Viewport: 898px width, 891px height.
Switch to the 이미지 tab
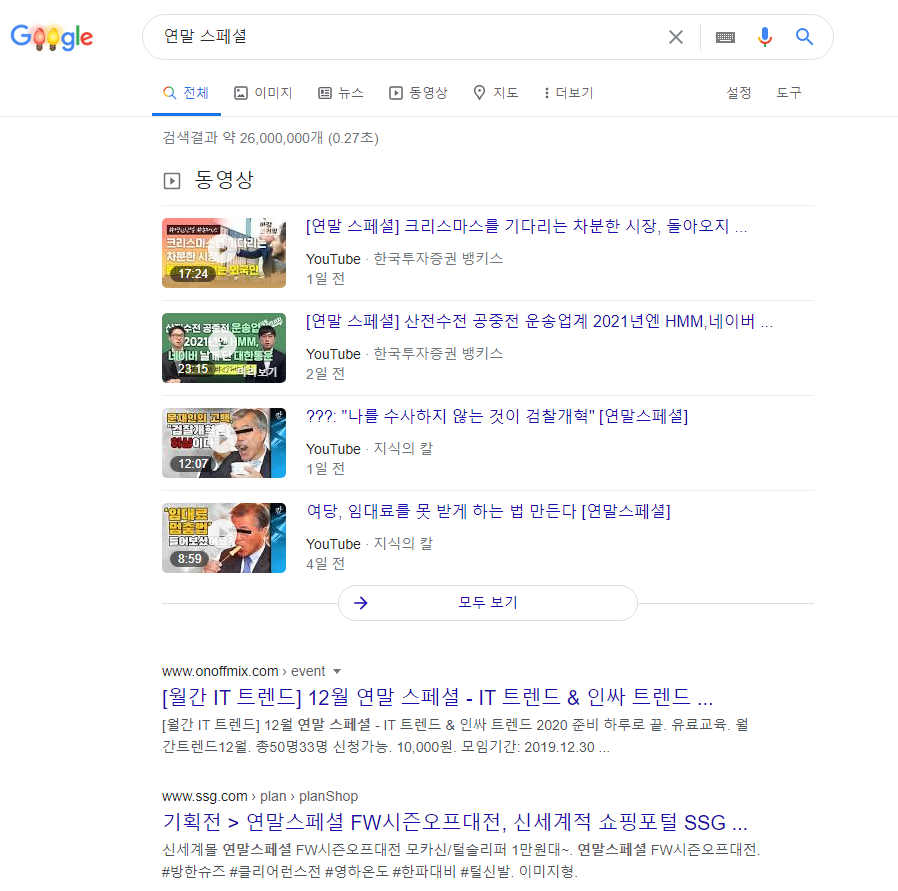(263, 93)
